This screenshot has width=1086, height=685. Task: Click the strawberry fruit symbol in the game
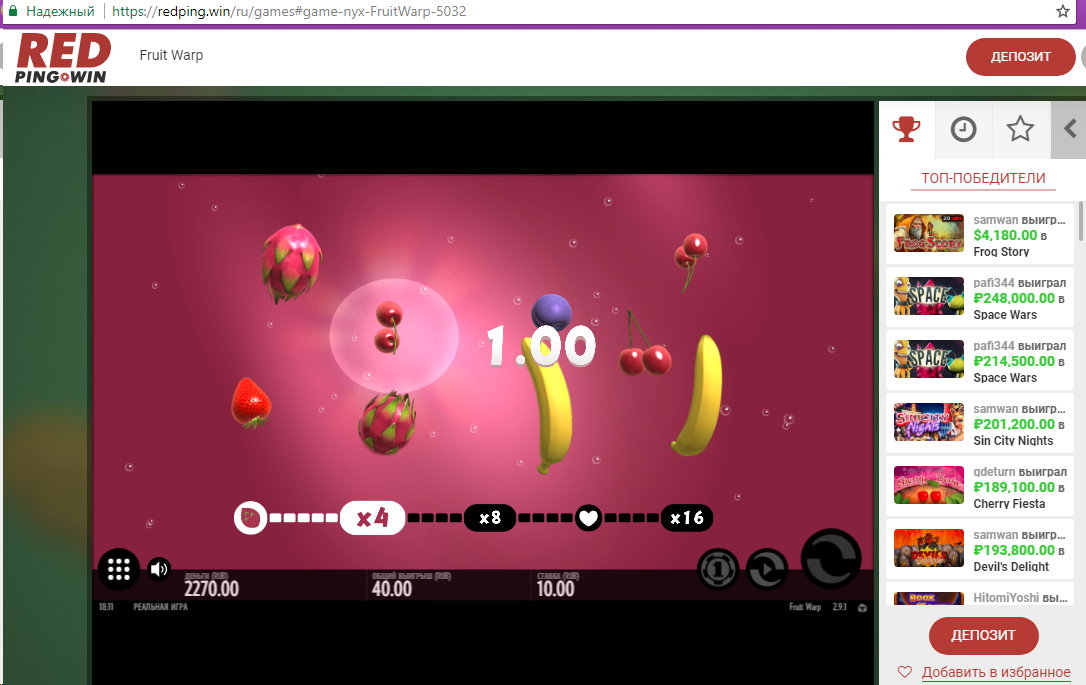pos(250,402)
